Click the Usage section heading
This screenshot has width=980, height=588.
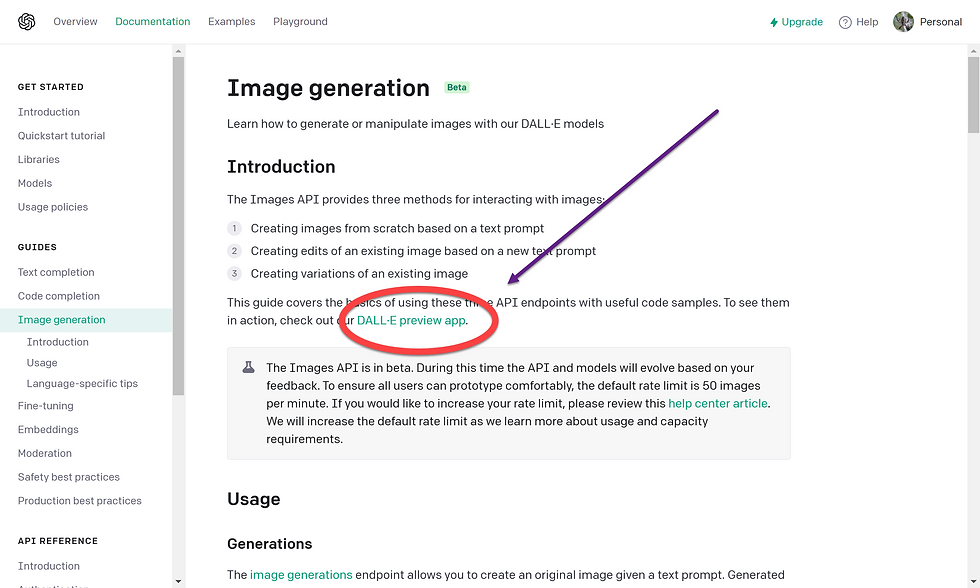tap(254, 499)
